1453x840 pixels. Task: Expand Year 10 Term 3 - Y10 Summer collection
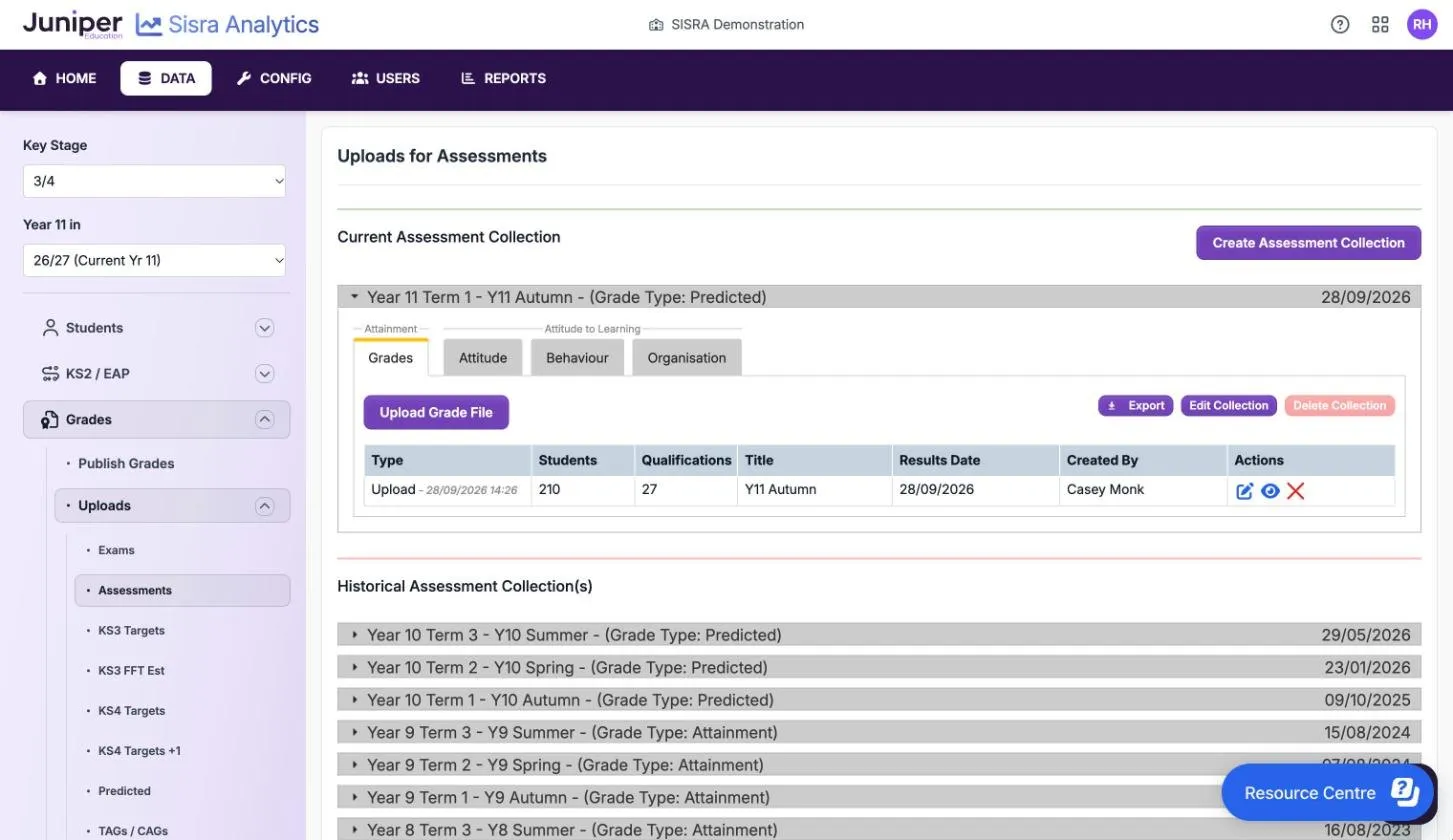pyautogui.click(x=879, y=635)
